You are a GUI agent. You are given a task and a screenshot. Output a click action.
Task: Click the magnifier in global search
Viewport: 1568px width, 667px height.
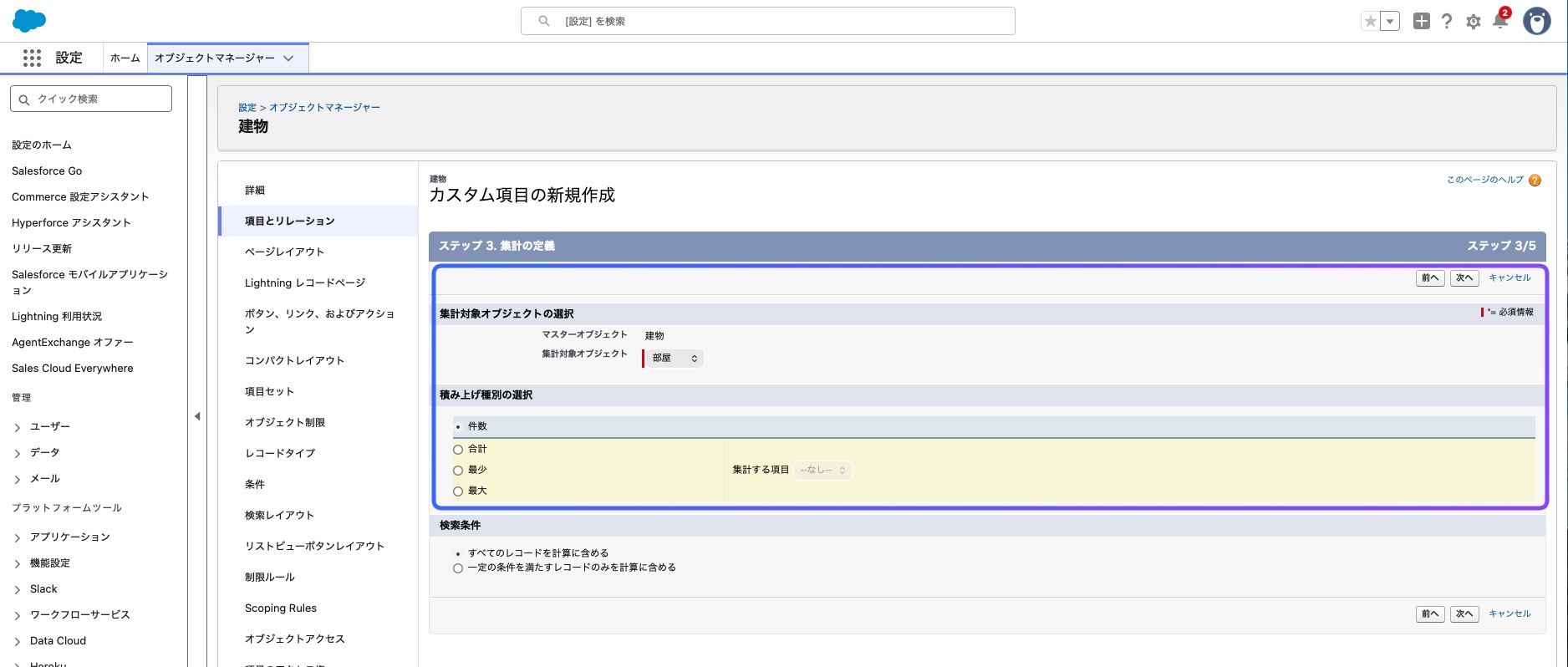click(x=544, y=21)
